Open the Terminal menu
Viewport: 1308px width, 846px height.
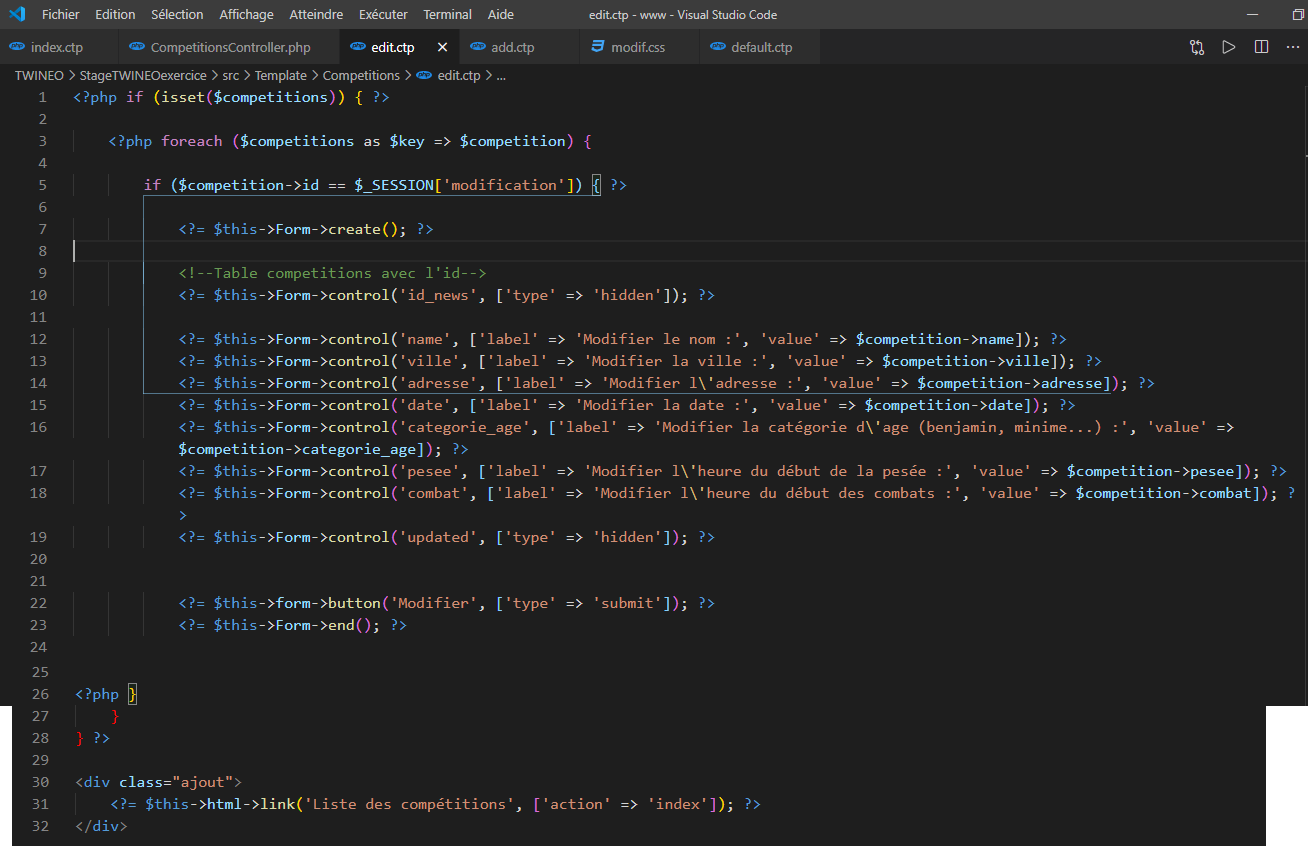[447, 14]
